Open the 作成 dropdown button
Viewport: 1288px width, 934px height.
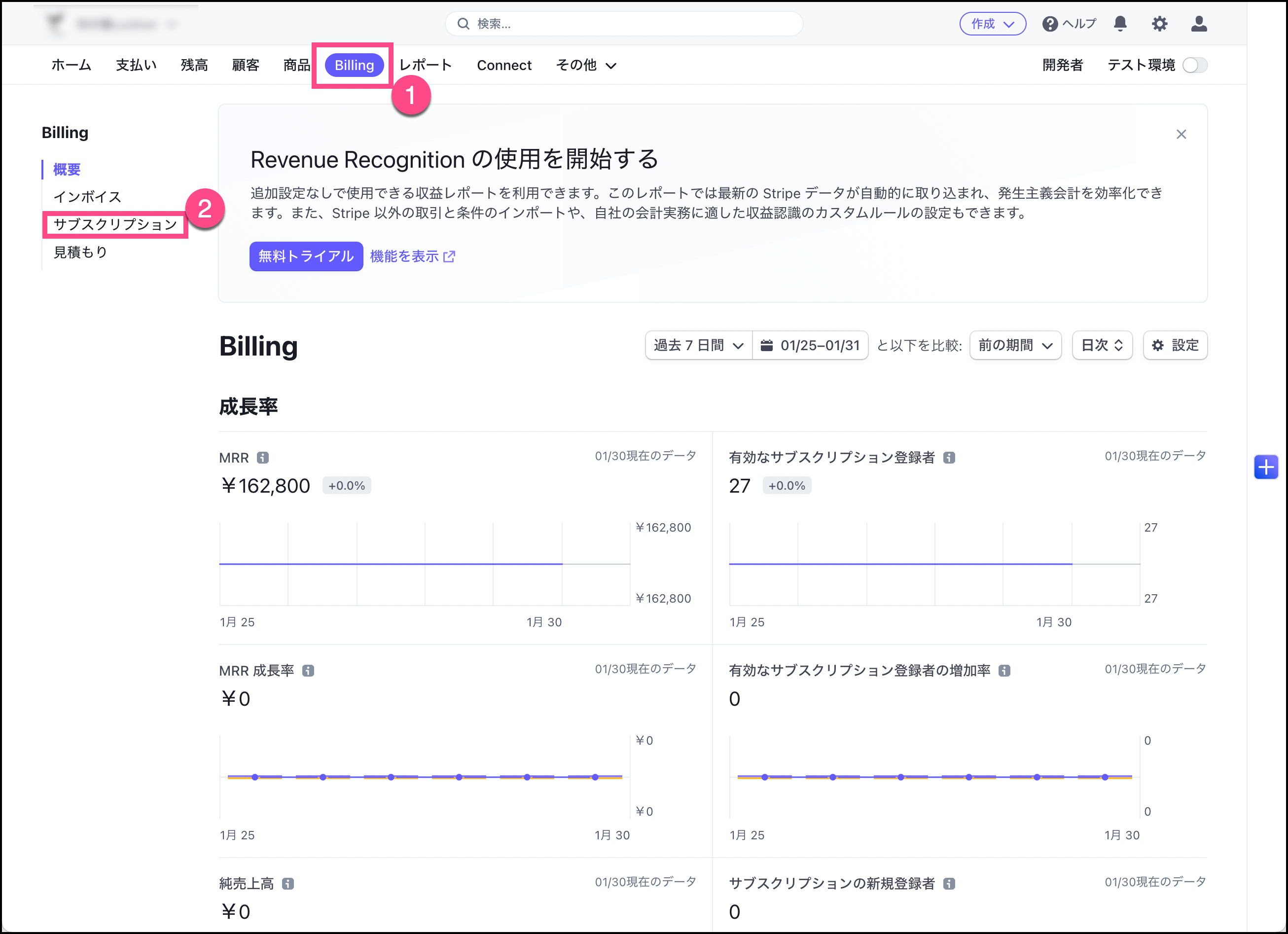(x=992, y=24)
